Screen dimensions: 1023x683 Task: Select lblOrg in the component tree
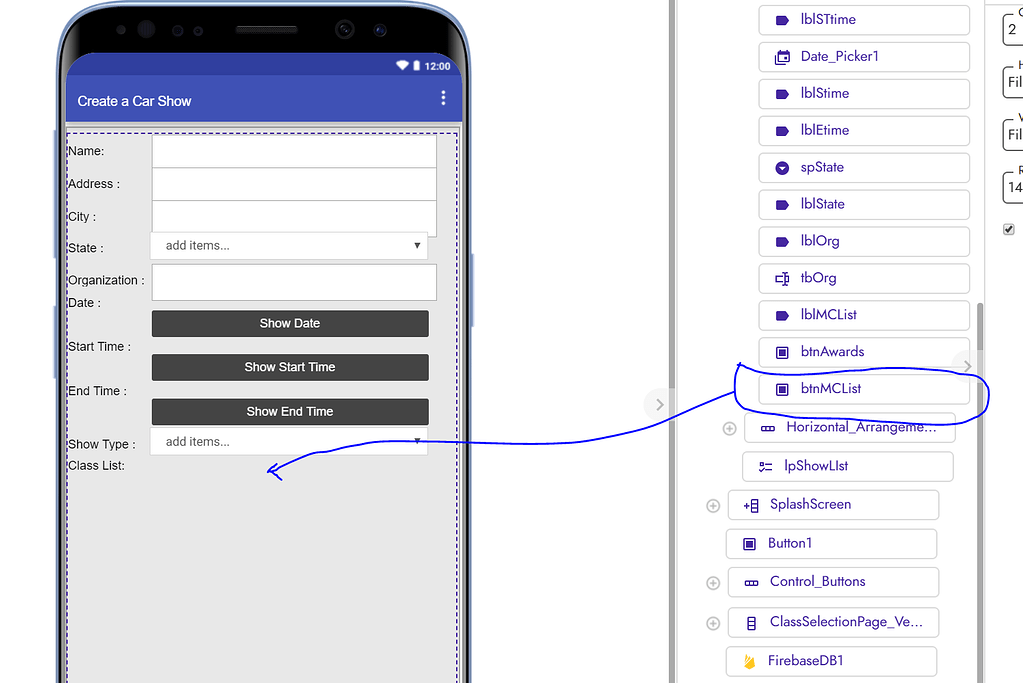click(x=864, y=241)
